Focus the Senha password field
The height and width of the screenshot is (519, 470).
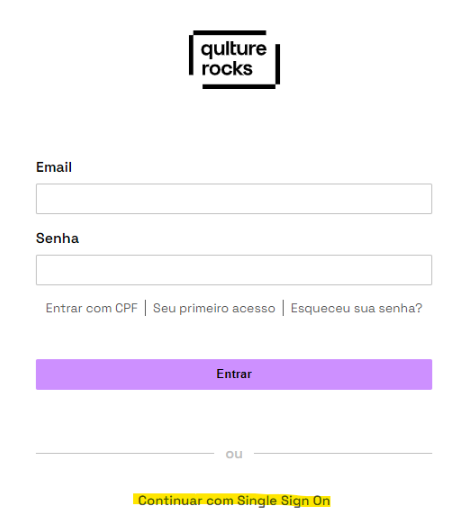tap(234, 270)
